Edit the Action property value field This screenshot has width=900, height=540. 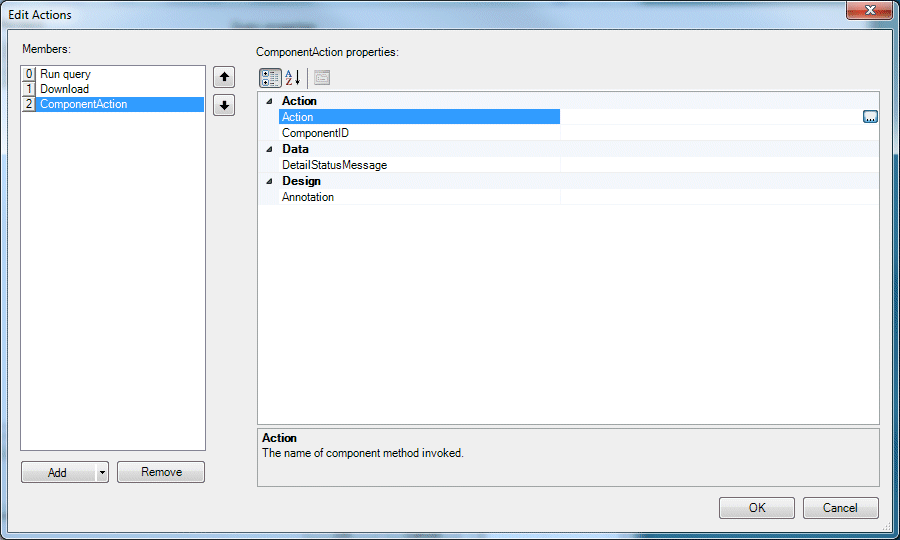coord(711,117)
